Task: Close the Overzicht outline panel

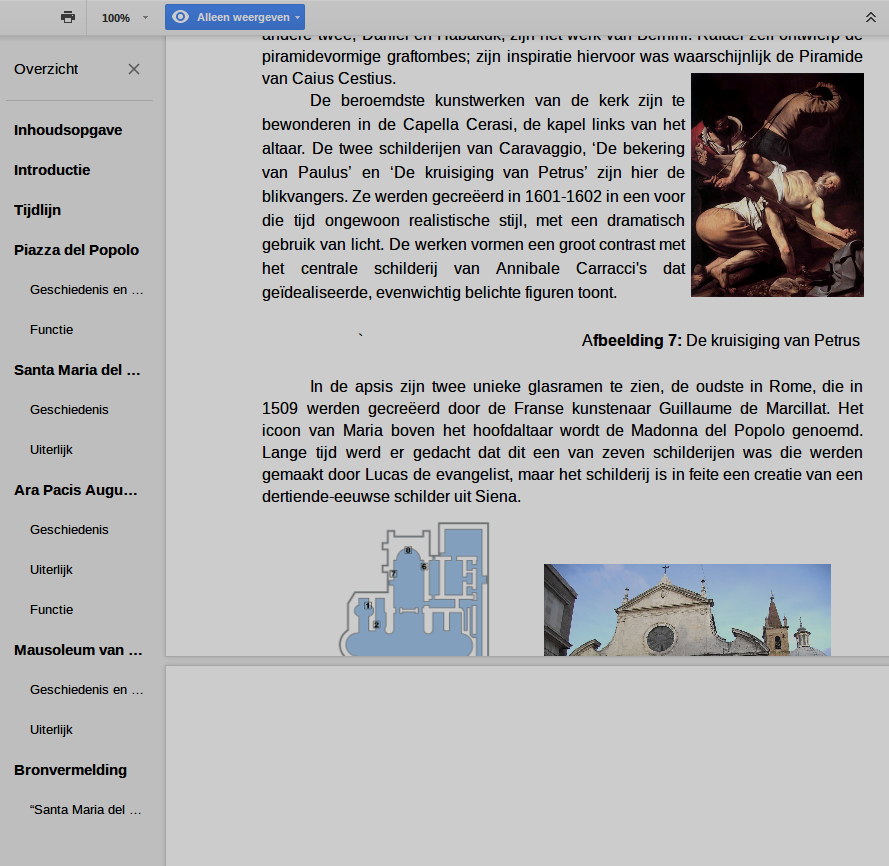Action: tap(134, 69)
